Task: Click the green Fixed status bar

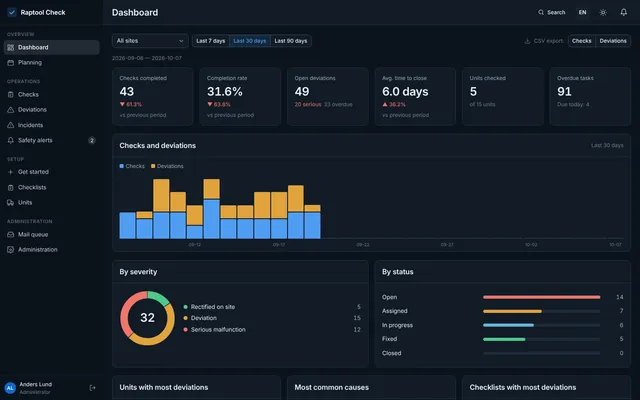Action: [504, 339]
